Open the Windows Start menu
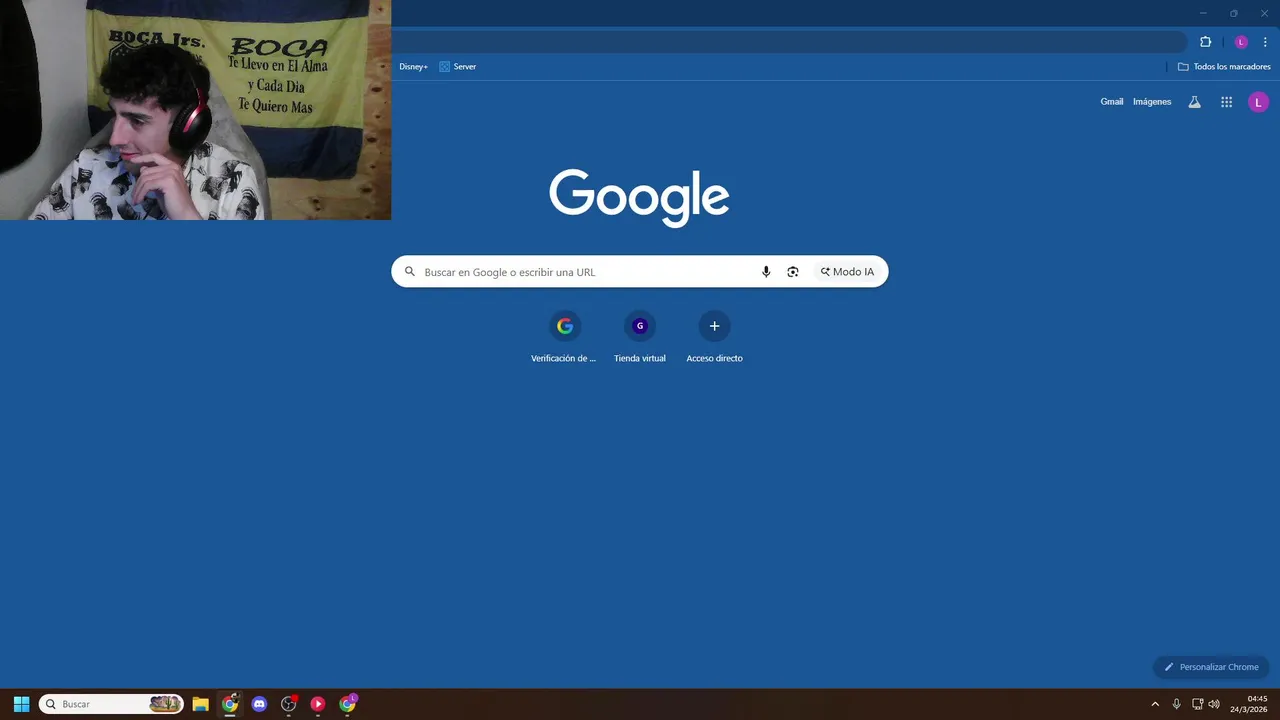The width and height of the screenshot is (1280, 720). [21, 704]
